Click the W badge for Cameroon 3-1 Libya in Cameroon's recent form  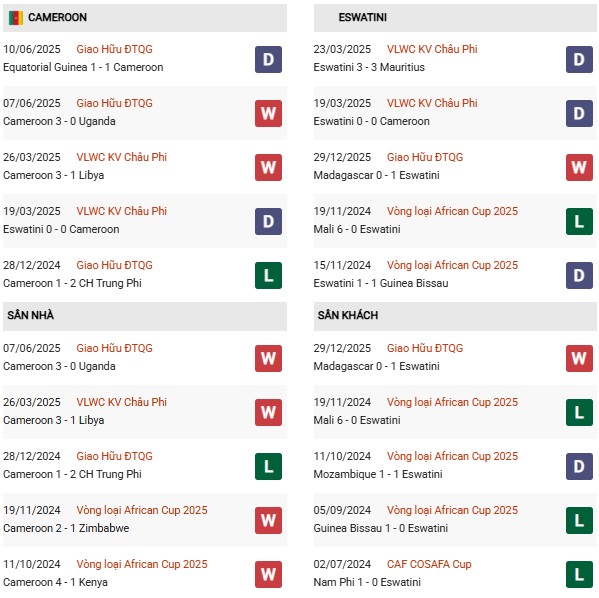click(268, 167)
